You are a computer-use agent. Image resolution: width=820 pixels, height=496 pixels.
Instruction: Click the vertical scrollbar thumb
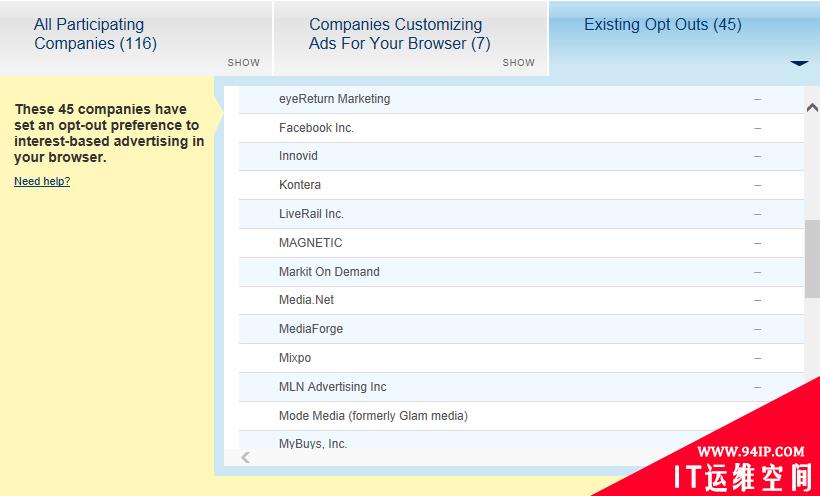coord(812,258)
